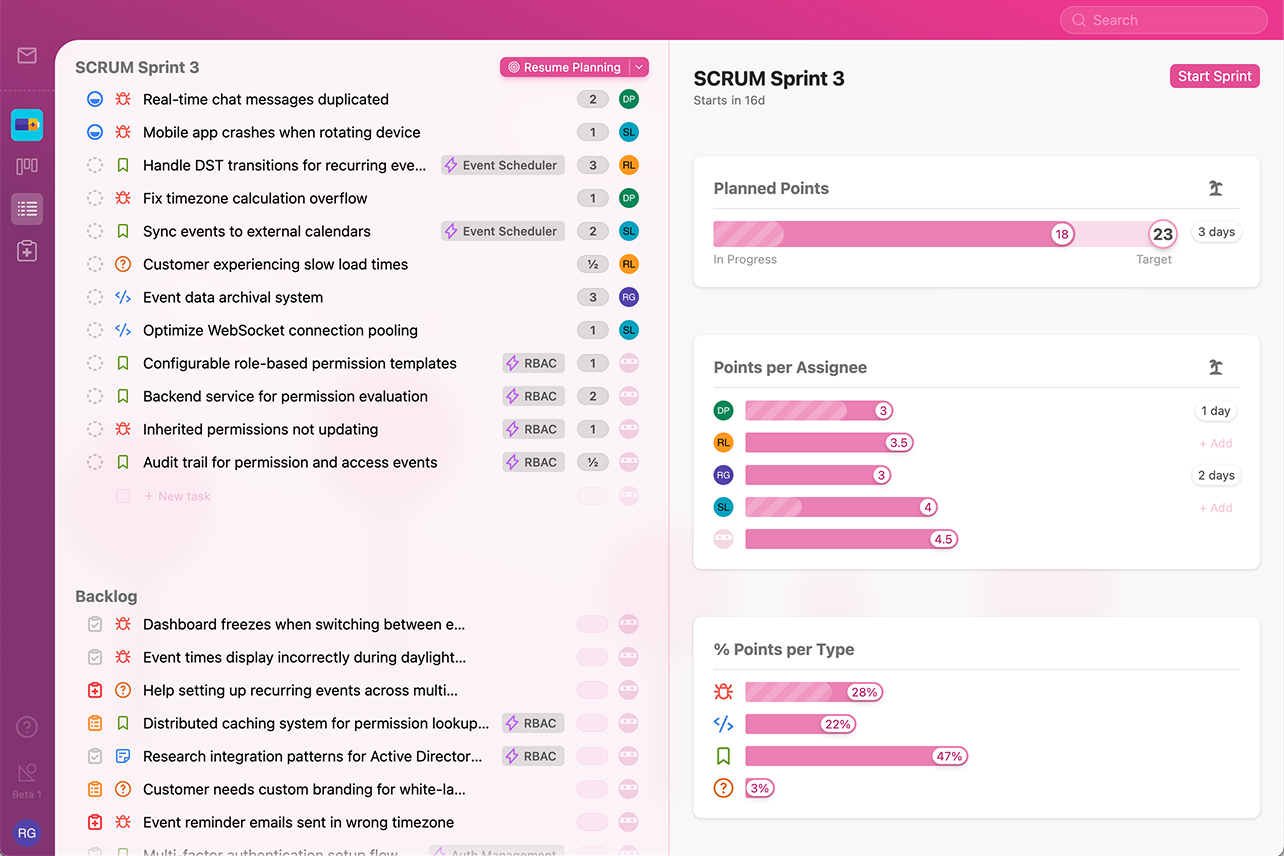Click story bookmark icon of Handle DST task
Viewport: 1284px width, 856px height.
coord(123,165)
